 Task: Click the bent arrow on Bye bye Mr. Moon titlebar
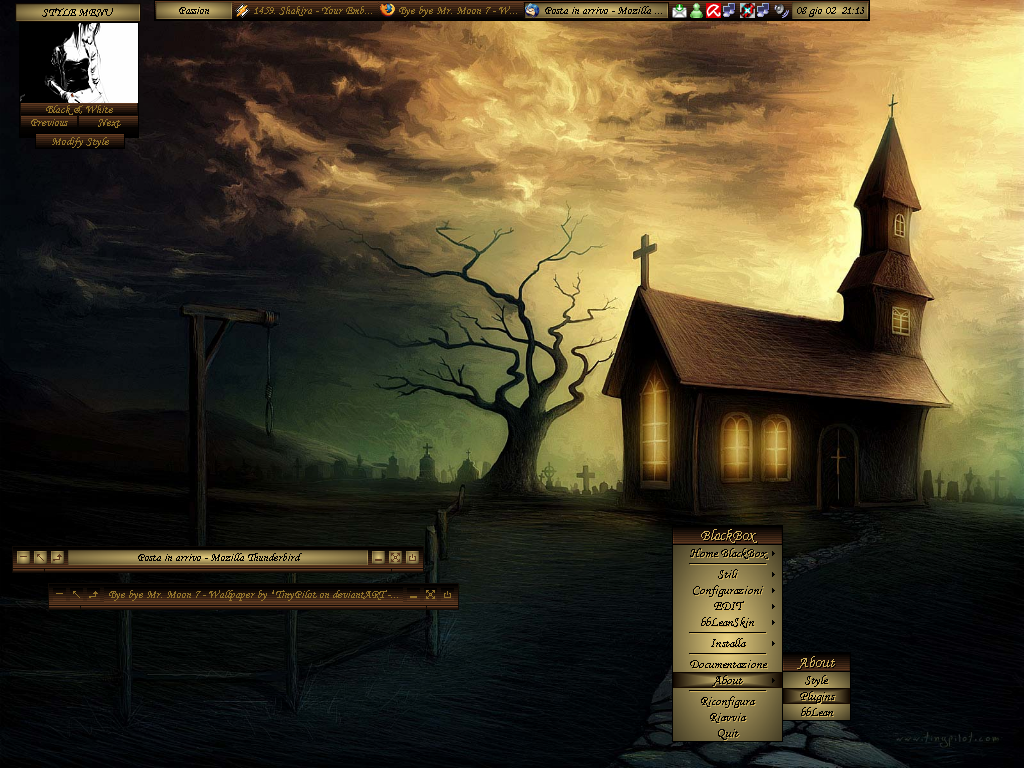(93, 594)
